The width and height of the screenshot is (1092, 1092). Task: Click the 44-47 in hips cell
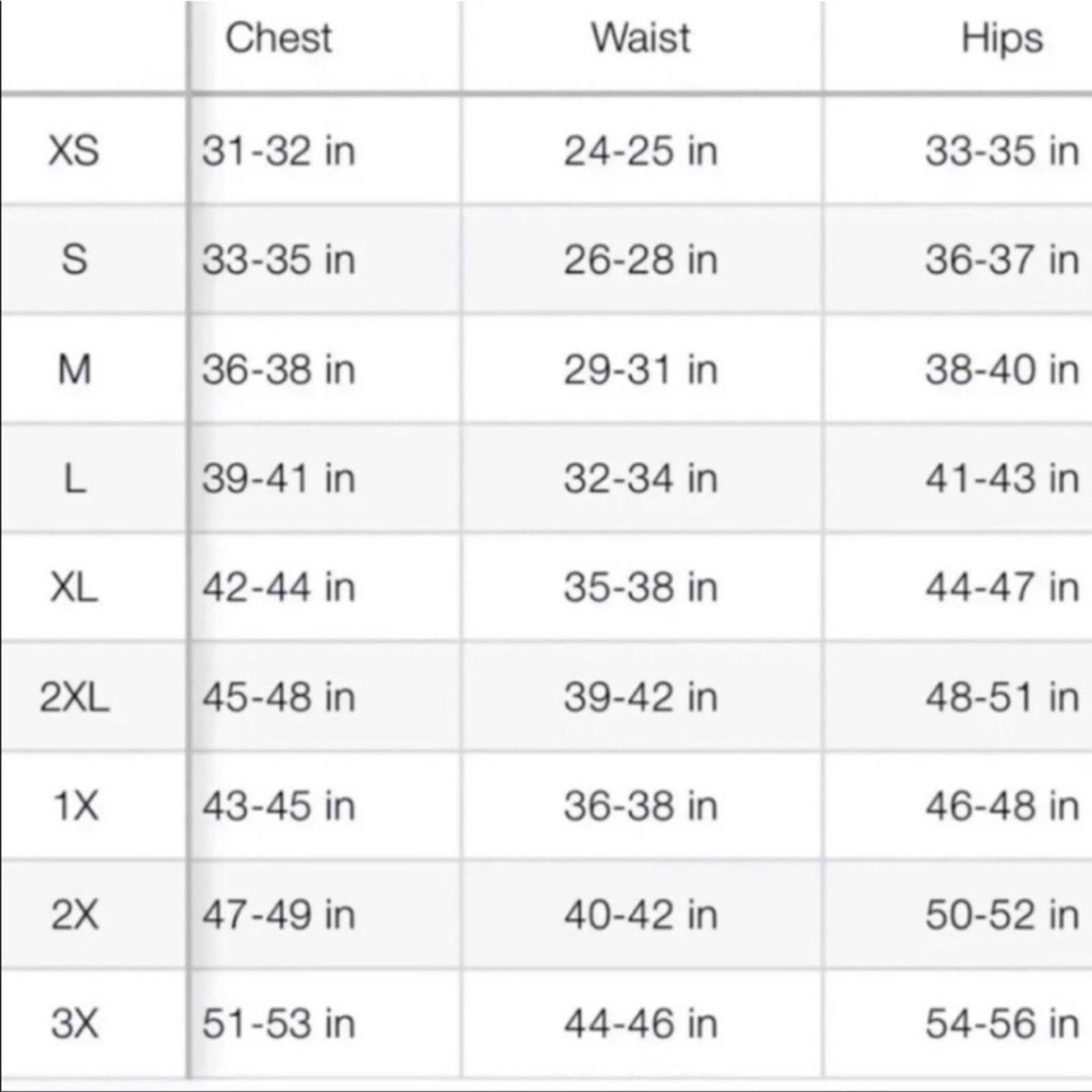(1002, 588)
